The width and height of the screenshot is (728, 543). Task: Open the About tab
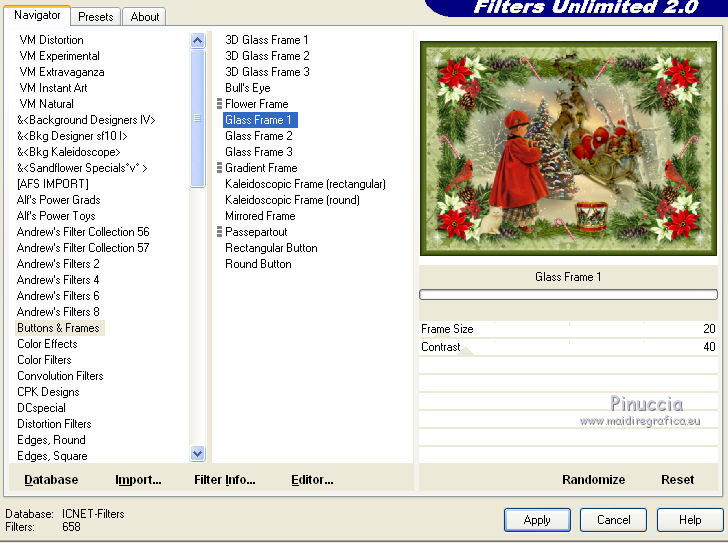click(x=144, y=17)
